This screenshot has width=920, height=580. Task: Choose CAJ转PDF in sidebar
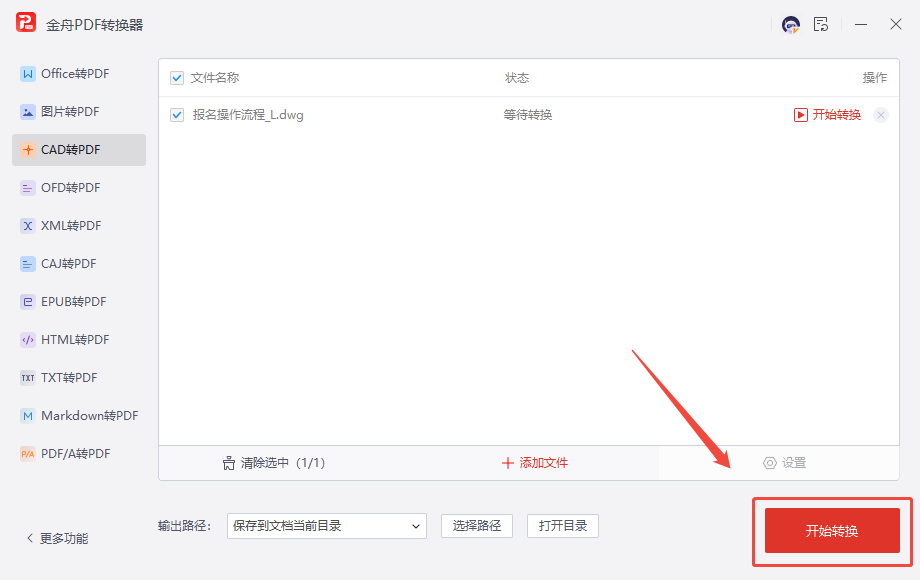(x=79, y=264)
